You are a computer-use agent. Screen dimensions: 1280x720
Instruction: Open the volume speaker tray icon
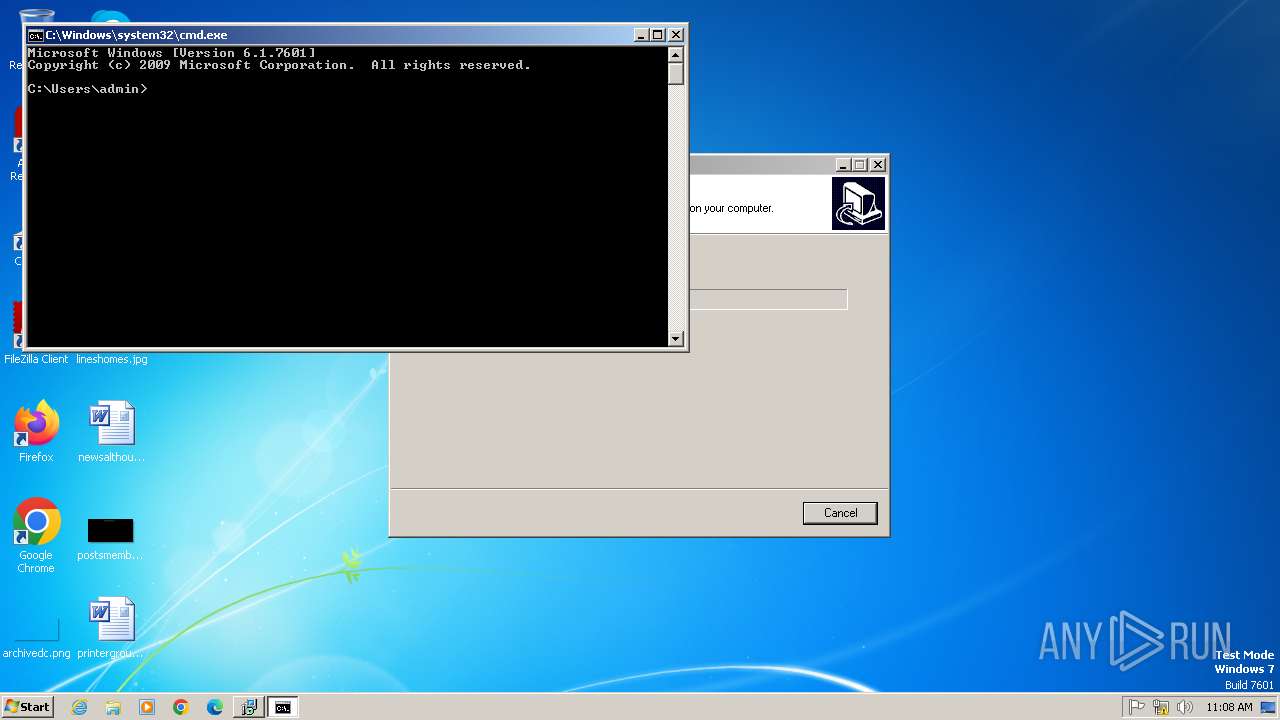point(1185,707)
